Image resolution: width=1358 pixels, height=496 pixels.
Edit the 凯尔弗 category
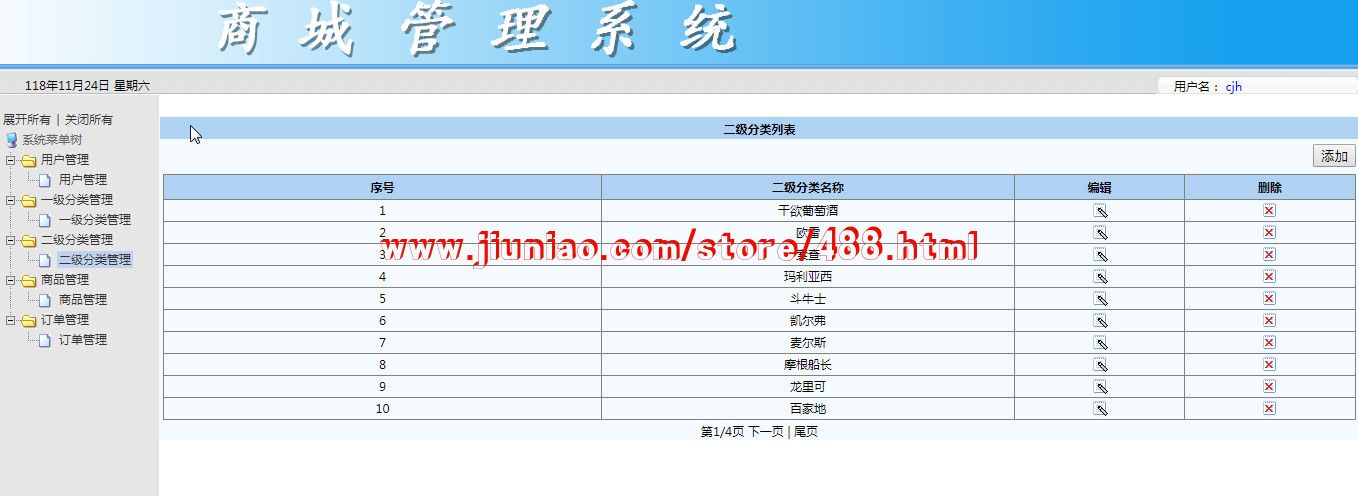[x=1100, y=320]
